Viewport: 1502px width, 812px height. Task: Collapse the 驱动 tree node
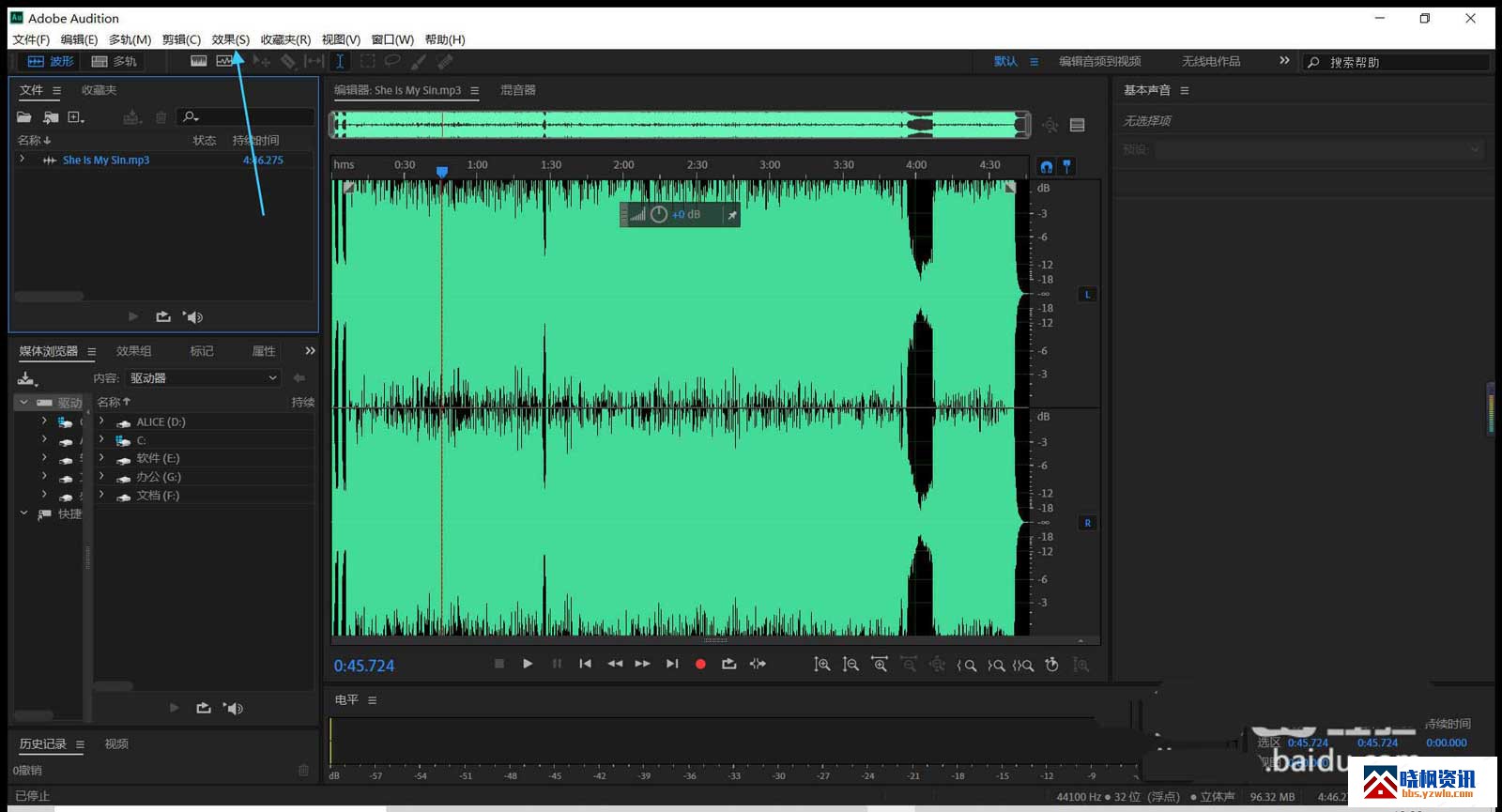pos(23,402)
